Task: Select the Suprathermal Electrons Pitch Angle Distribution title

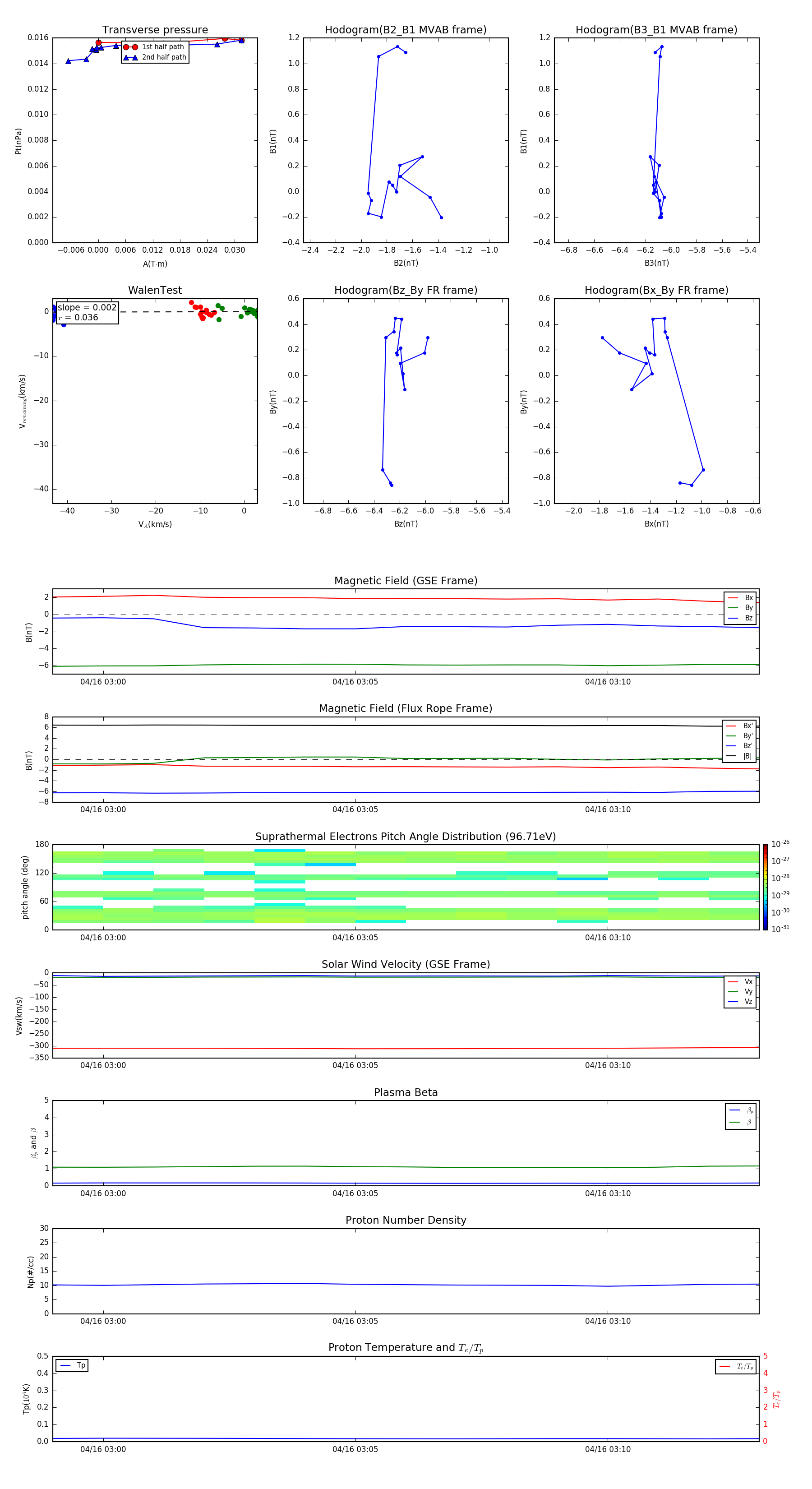Action: pos(406,837)
